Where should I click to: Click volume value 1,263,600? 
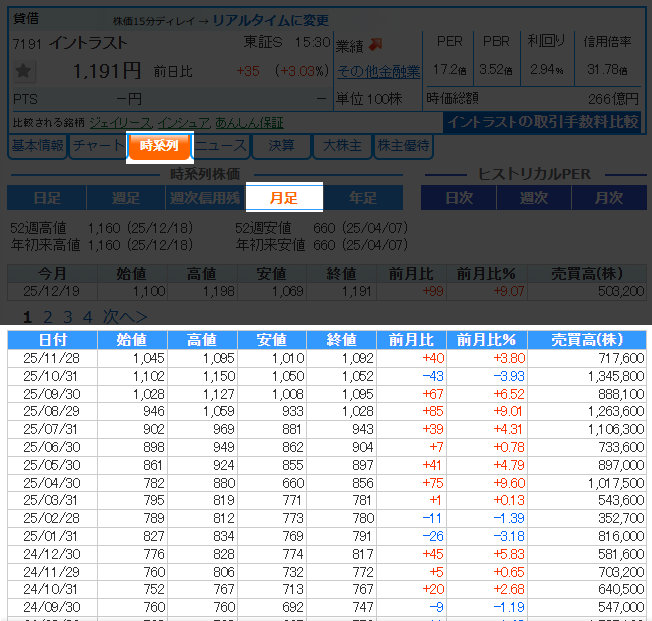pyautogui.click(x=616, y=411)
